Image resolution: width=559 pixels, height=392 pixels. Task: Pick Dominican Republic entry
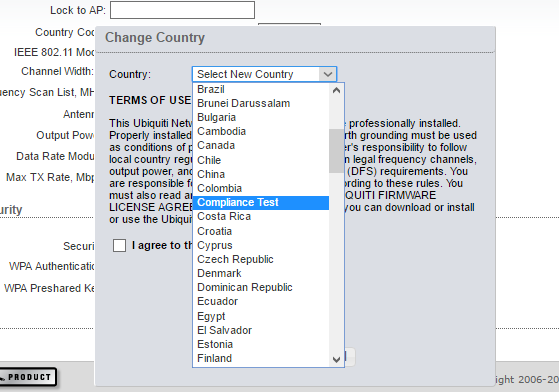pos(261,287)
